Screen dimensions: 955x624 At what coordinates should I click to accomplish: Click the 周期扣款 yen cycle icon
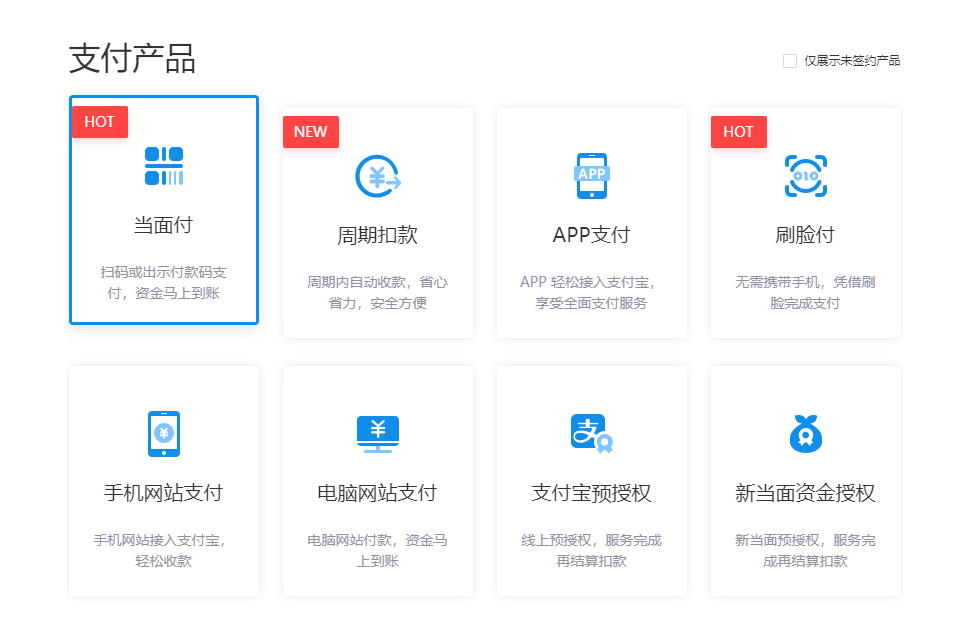click(x=378, y=177)
